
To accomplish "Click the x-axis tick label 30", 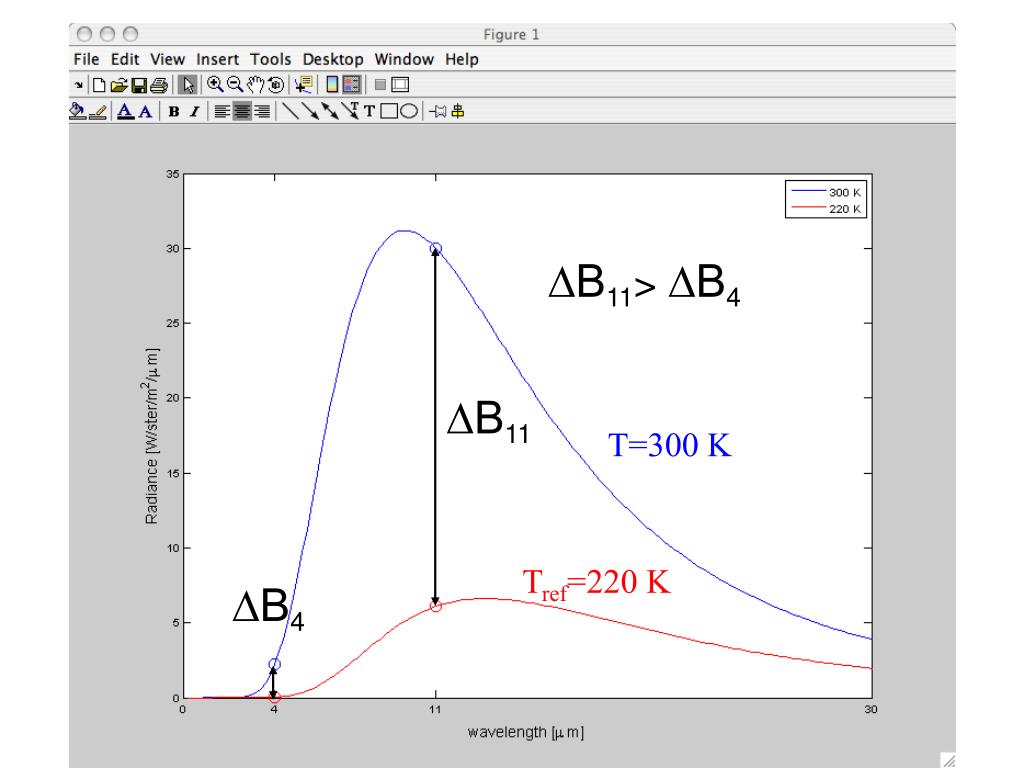I will tap(871, 709).
